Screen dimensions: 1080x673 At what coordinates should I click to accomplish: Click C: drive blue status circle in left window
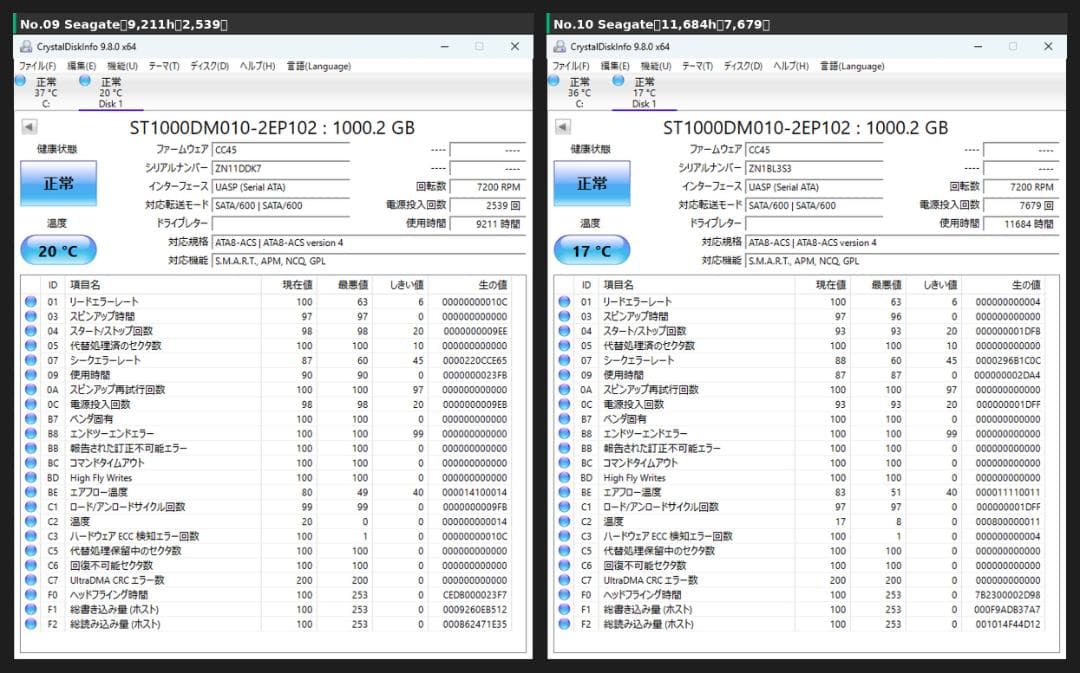[x=21, y=81]
